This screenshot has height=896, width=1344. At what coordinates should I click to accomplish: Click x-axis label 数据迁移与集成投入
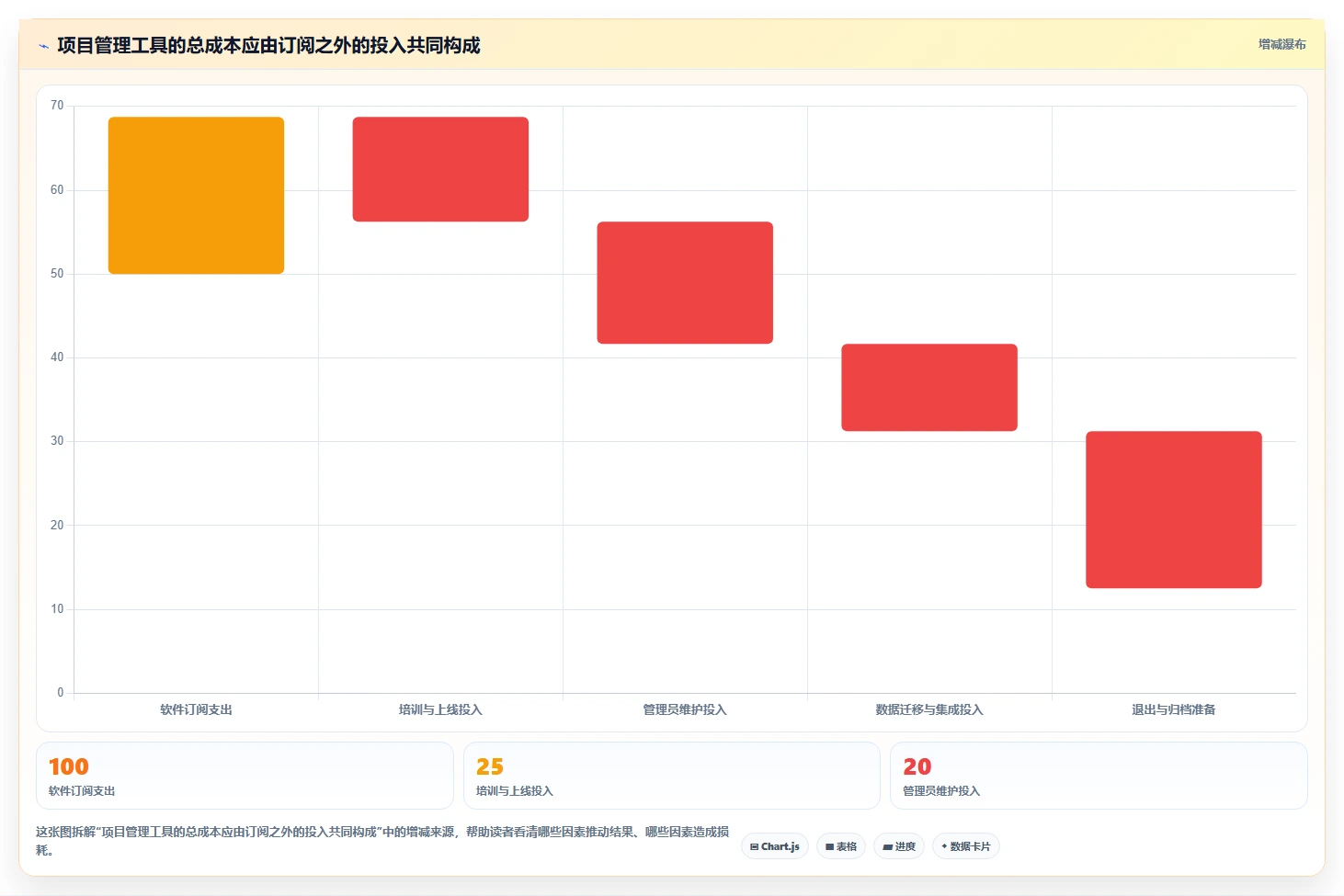pyautogui.click(x=929, y=709)
